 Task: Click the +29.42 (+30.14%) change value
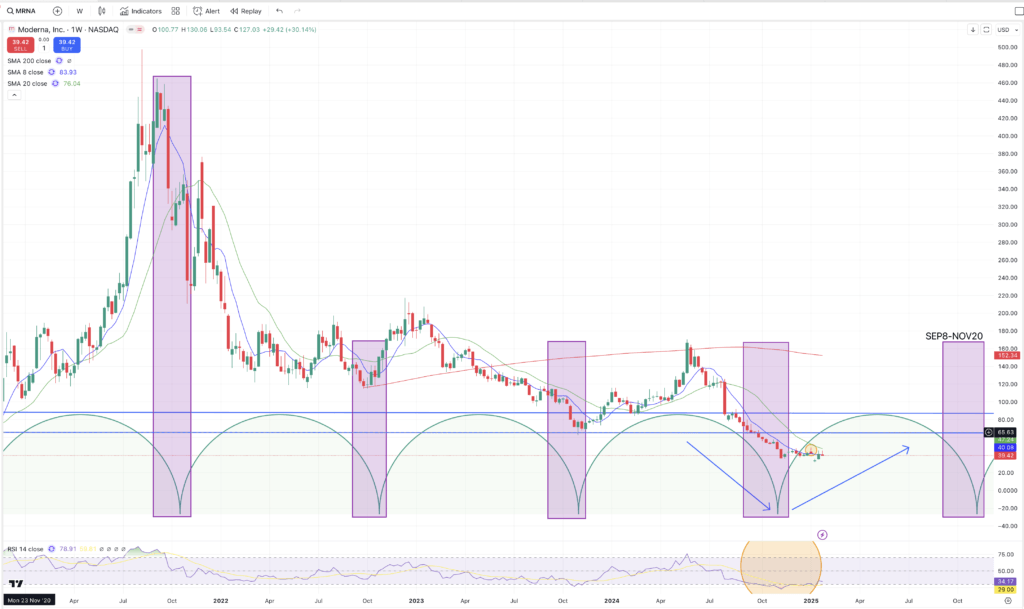click(x=289, y=29)
